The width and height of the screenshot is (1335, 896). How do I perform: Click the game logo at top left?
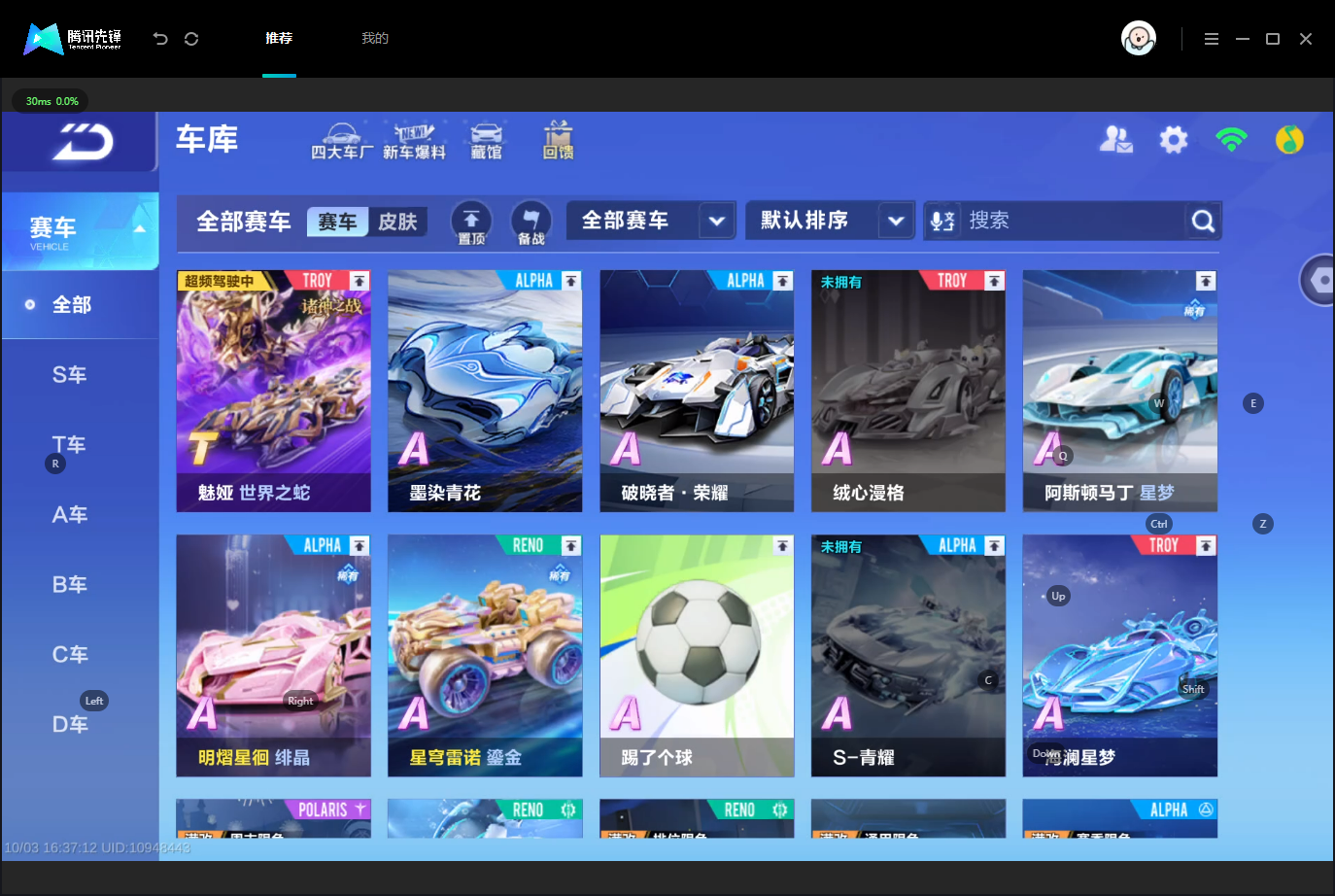click(x=82, y=142)
